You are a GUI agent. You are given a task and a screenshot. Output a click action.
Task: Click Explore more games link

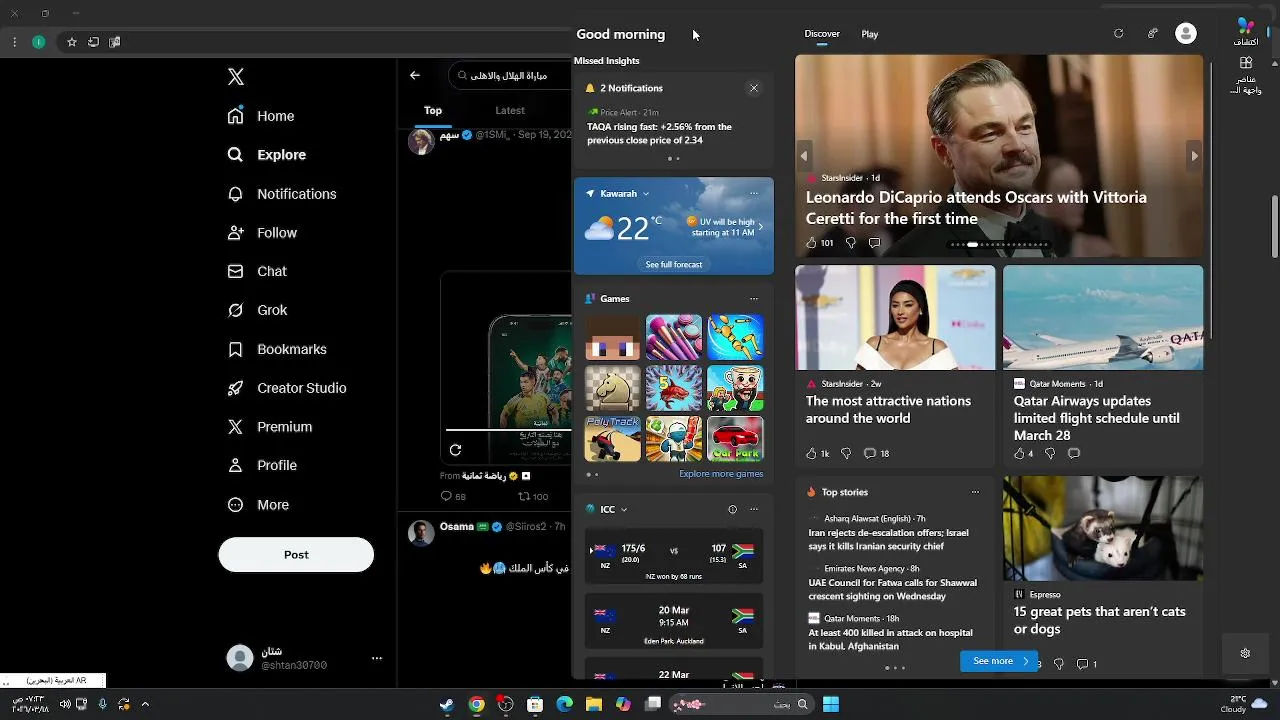pos(721,474)
